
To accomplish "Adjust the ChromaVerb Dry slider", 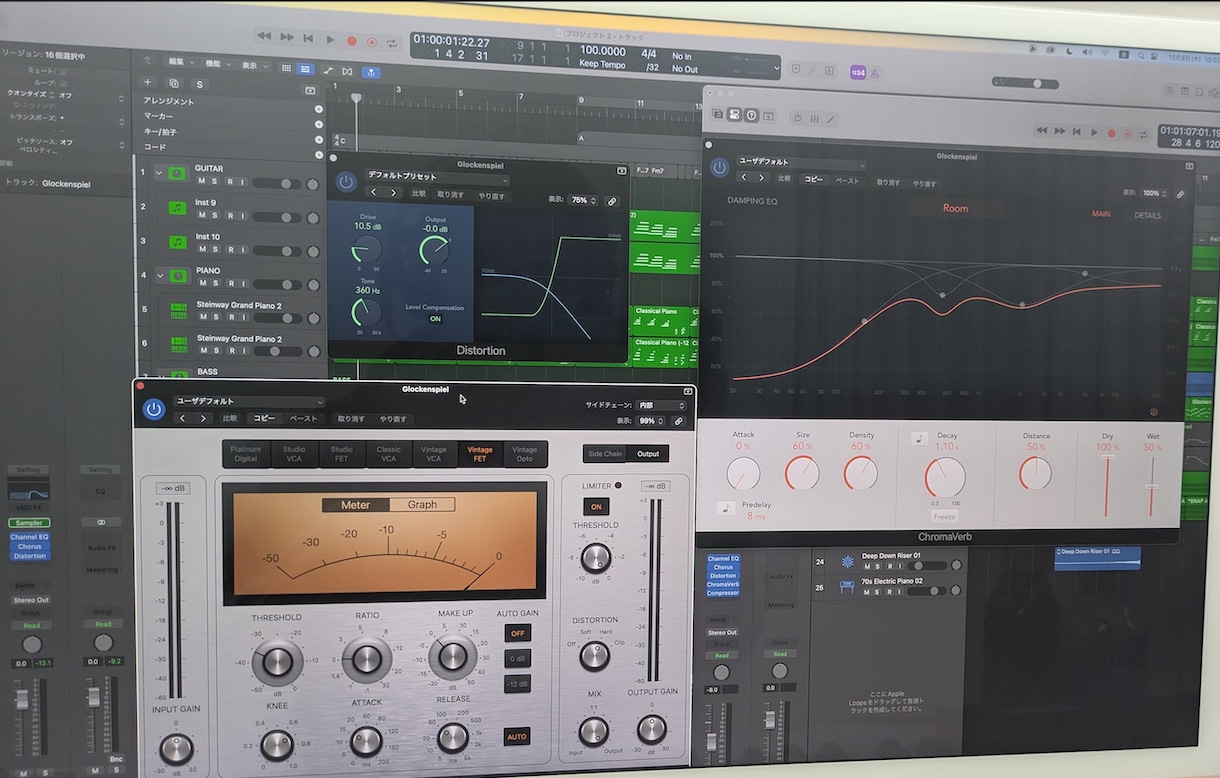I will coord(1107,485).
